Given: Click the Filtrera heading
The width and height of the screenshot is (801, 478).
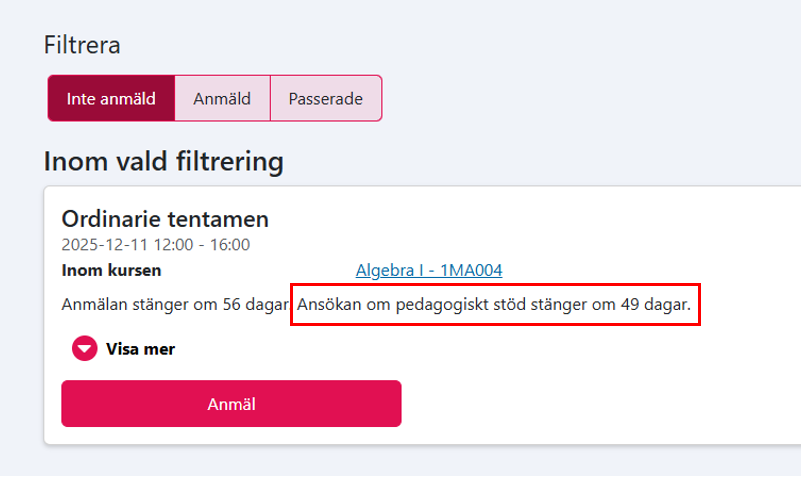Looking at the screenshot, I should coord(82,45).
